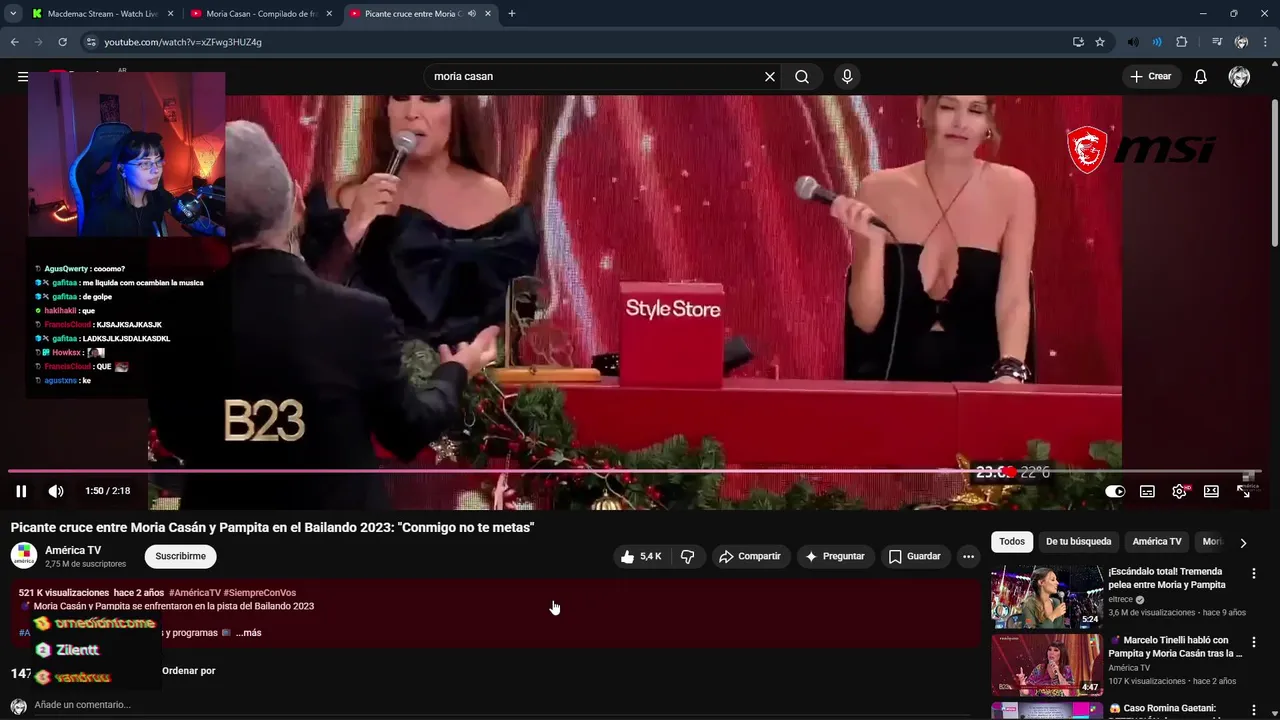
Task: Open menu for '¡Escándalo total!' video
Action: [x=1253, y=574]
